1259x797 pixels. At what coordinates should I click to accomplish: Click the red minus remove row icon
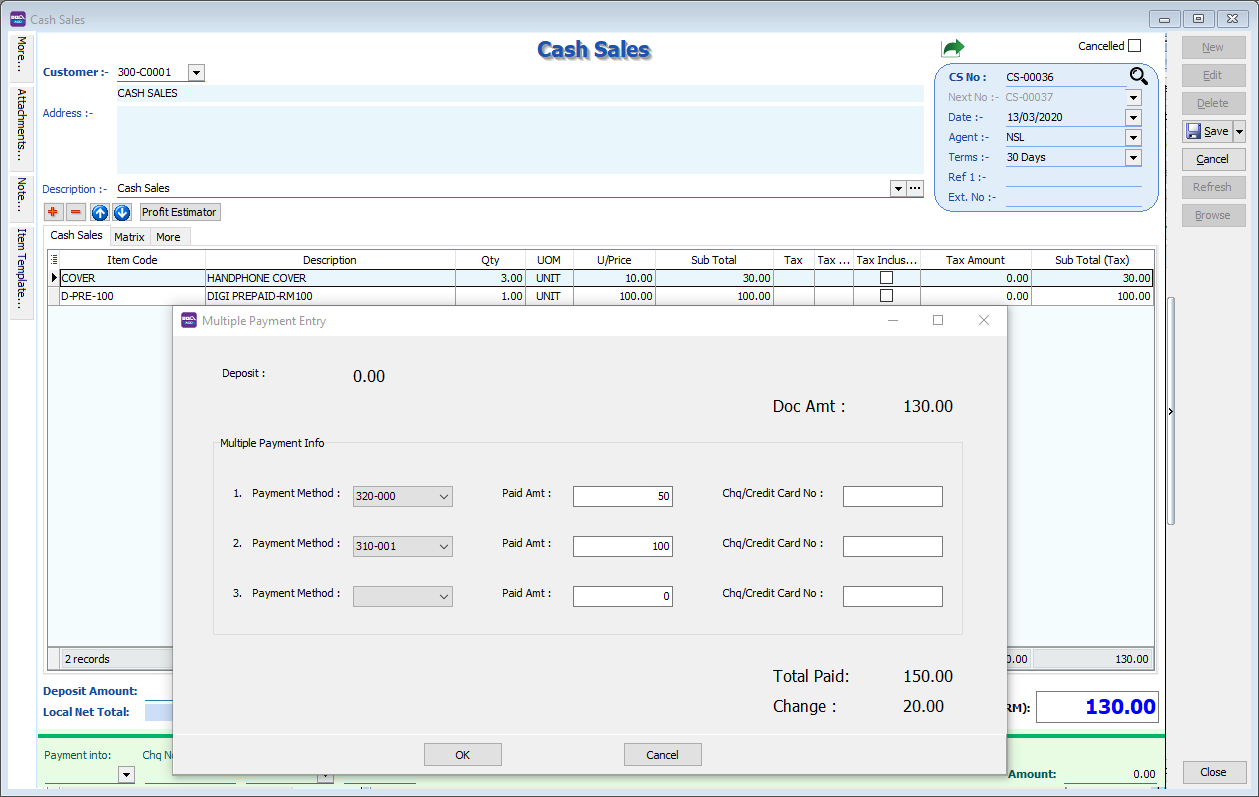[x=75, y=212]
